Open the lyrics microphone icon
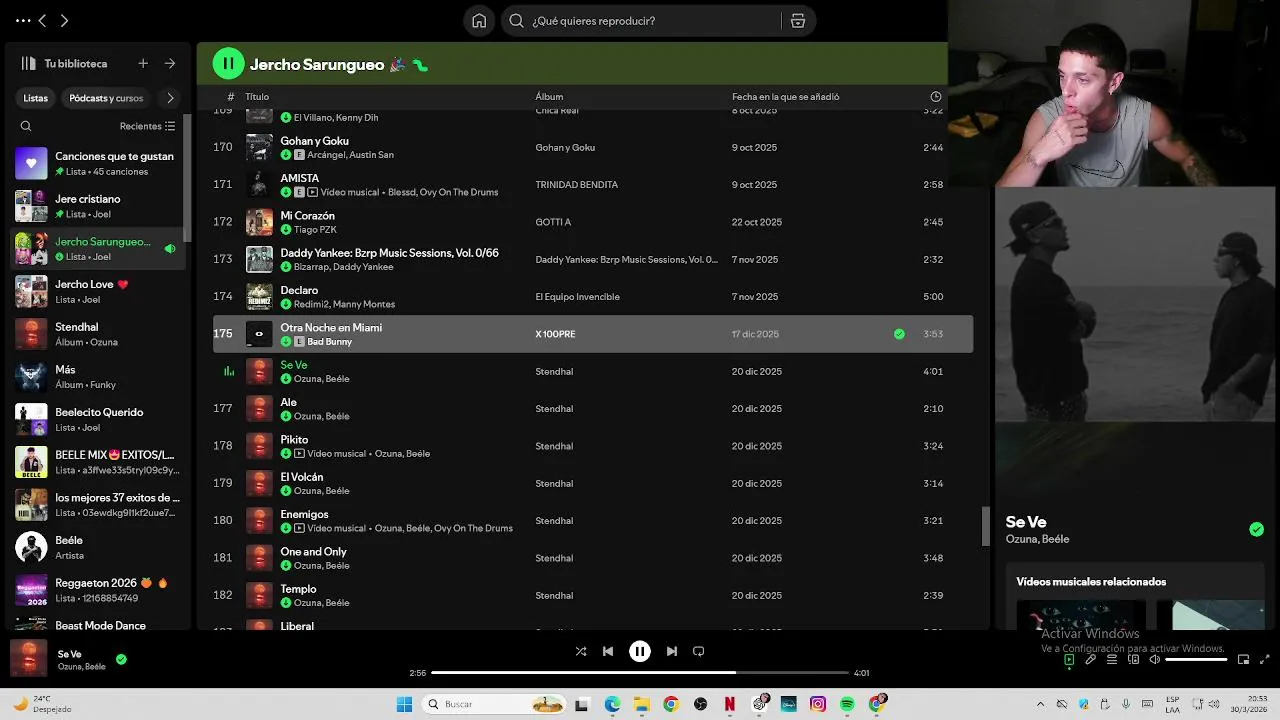Image resolution: width=1280 pixels, height=720 pixels. coord(1090,659)
